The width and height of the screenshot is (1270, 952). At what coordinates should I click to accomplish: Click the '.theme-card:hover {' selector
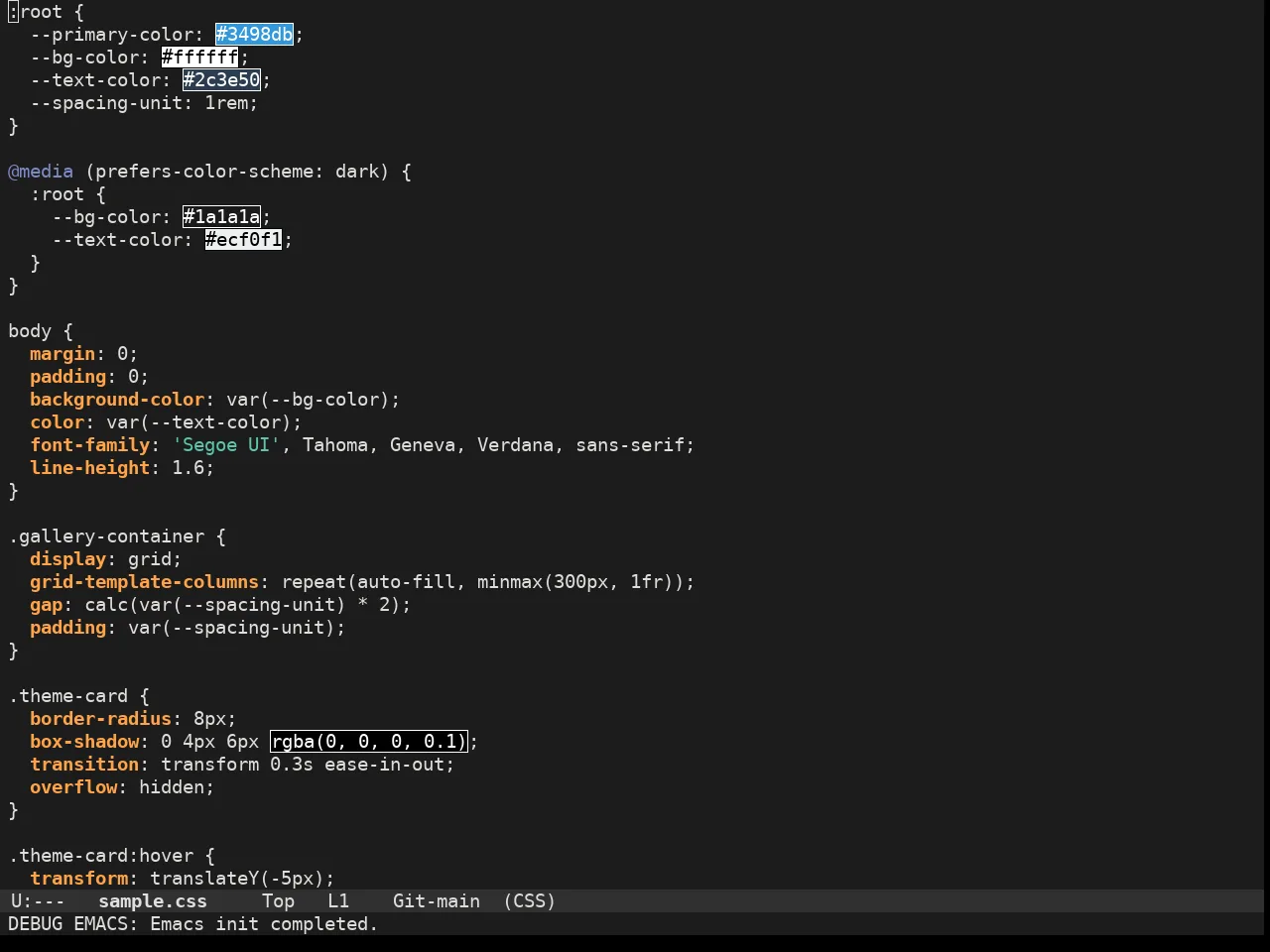[111, 856]
